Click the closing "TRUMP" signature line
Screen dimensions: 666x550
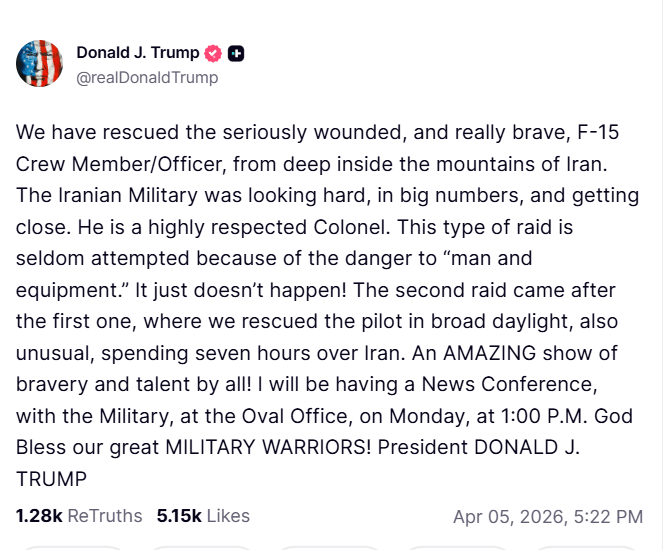48,478
